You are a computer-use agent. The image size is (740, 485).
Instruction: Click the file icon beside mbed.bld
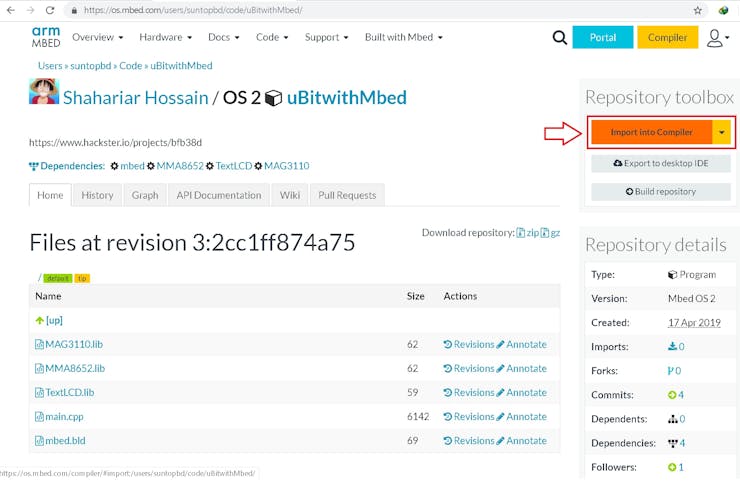click(39, 441)
